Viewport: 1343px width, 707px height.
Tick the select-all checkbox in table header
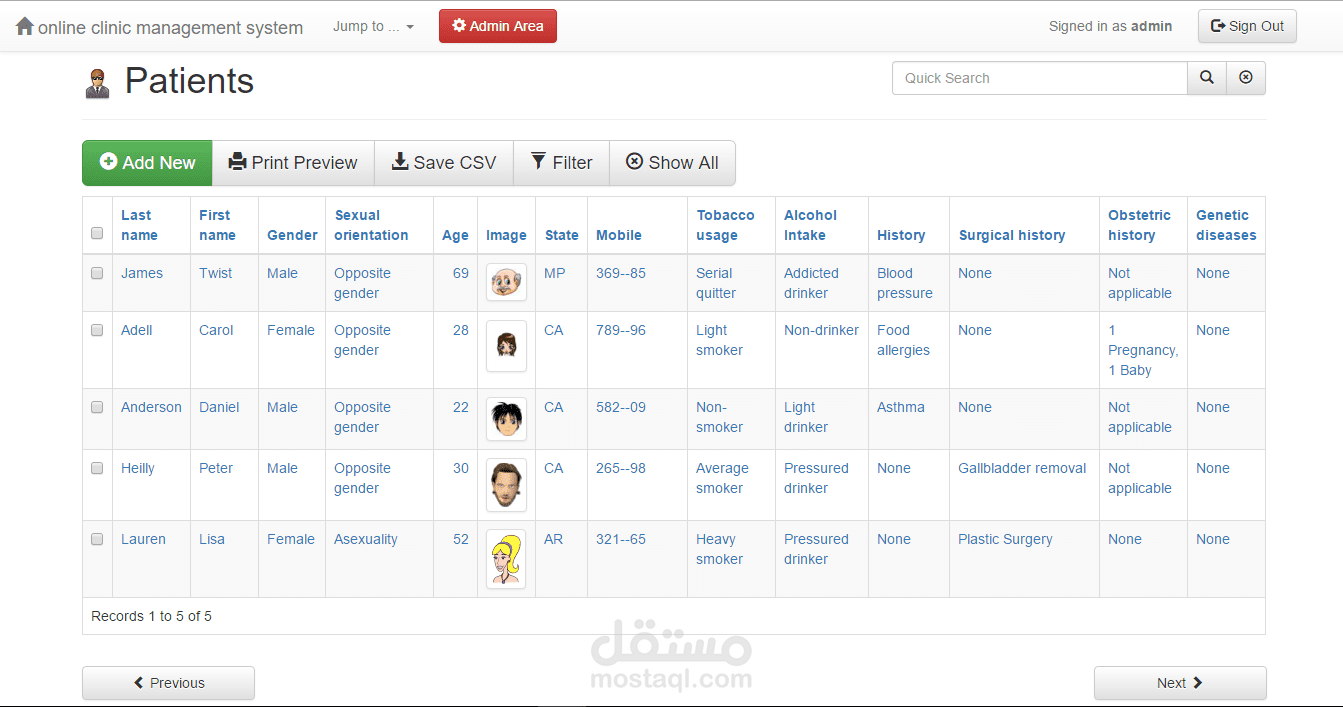pos(97,233)
